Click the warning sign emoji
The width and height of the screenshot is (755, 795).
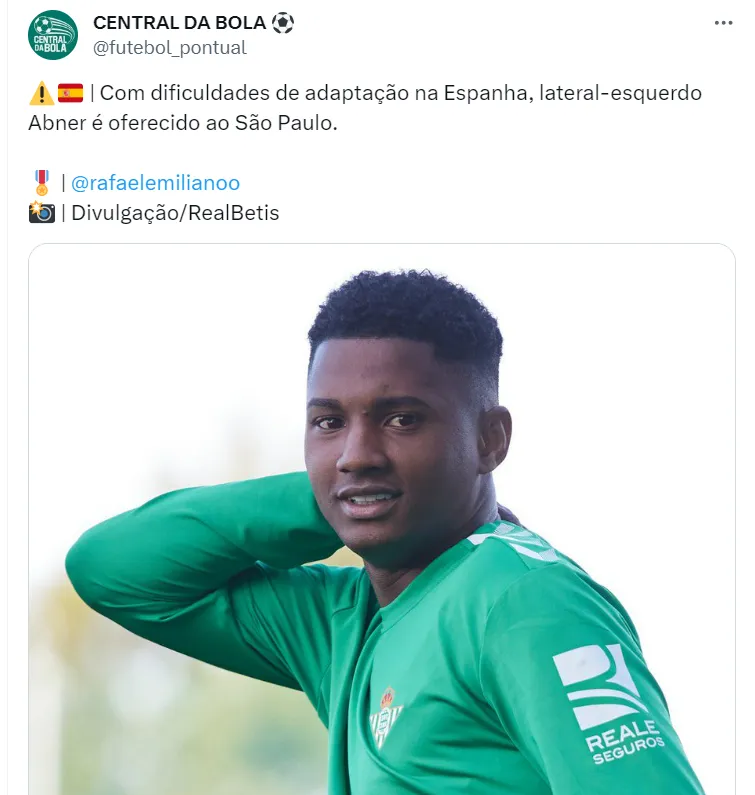pos(42,93)
